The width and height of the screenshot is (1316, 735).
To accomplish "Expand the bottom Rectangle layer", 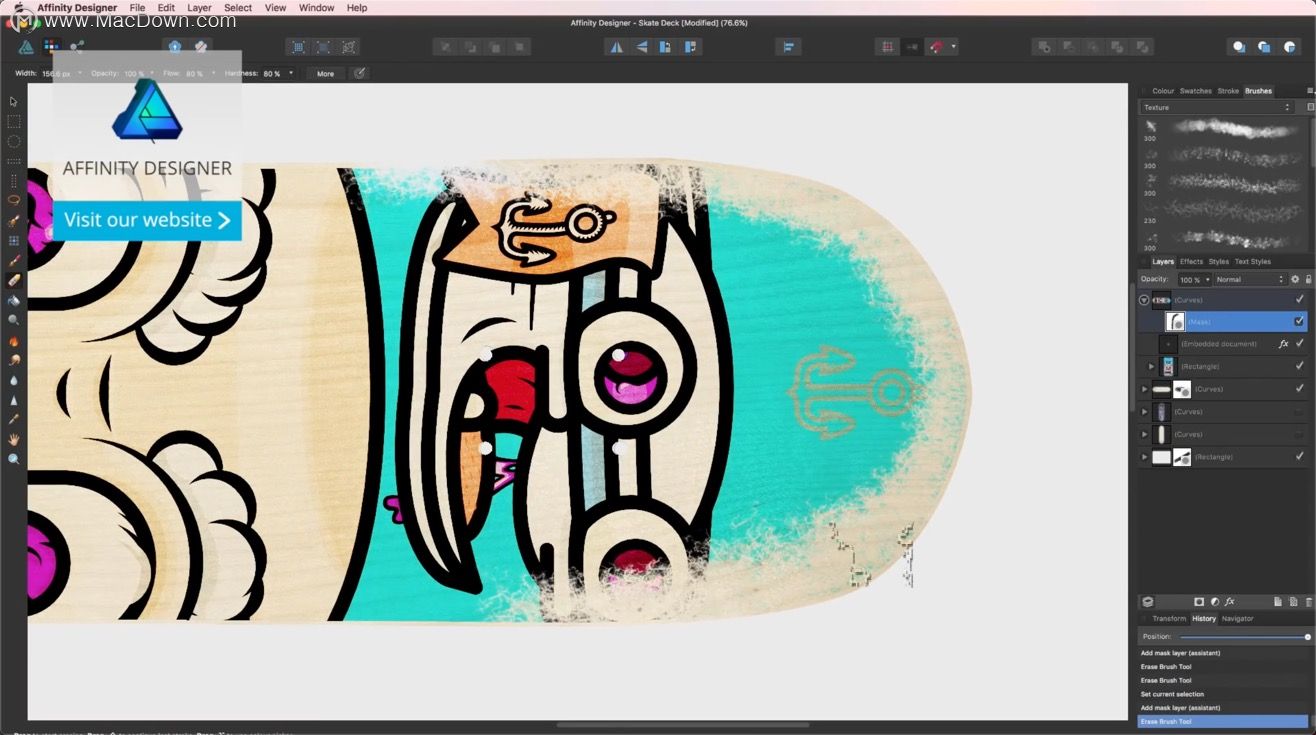I will coord(1144,457).
